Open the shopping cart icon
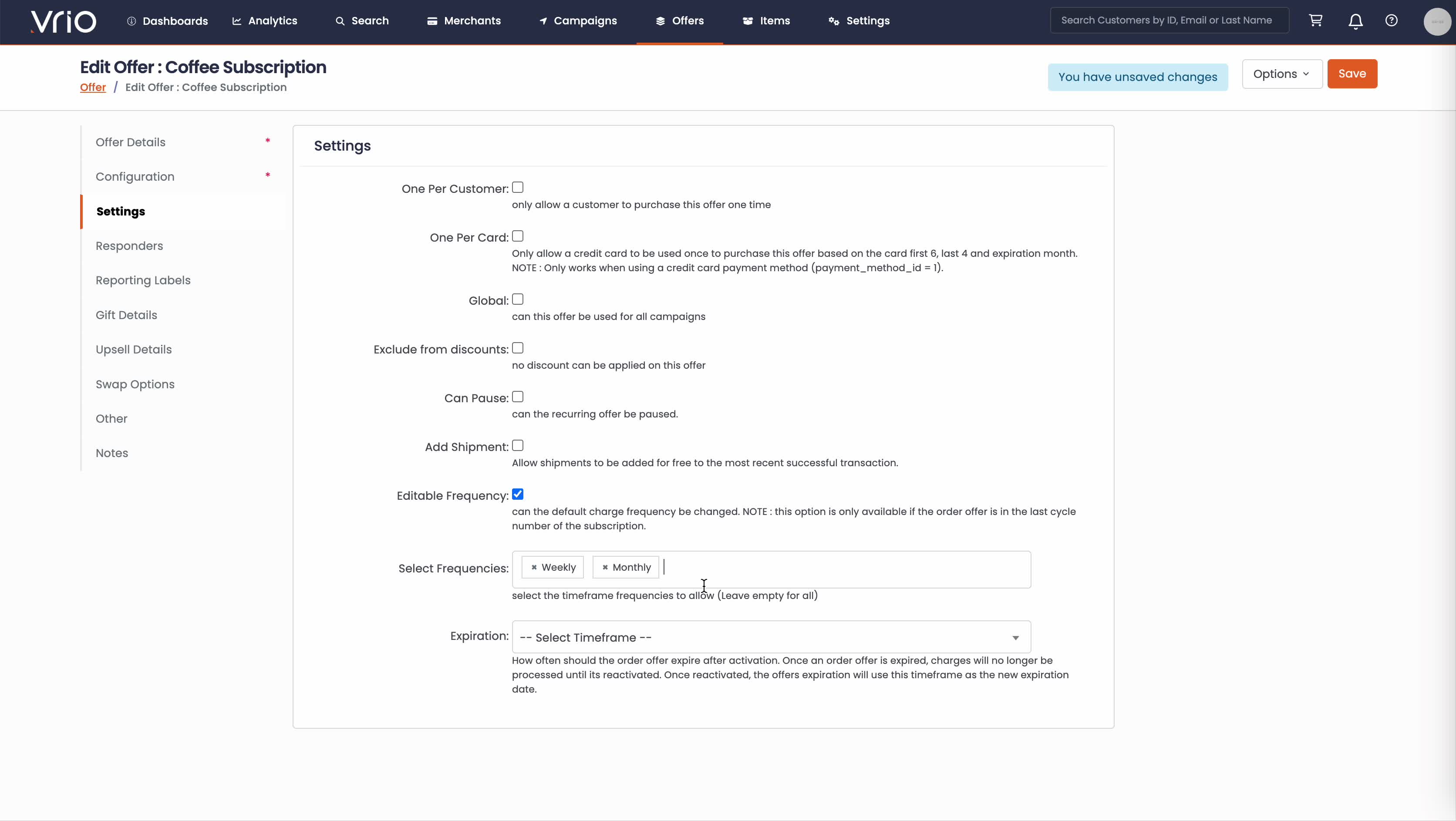1456x821 pixels. (1316, 20)
